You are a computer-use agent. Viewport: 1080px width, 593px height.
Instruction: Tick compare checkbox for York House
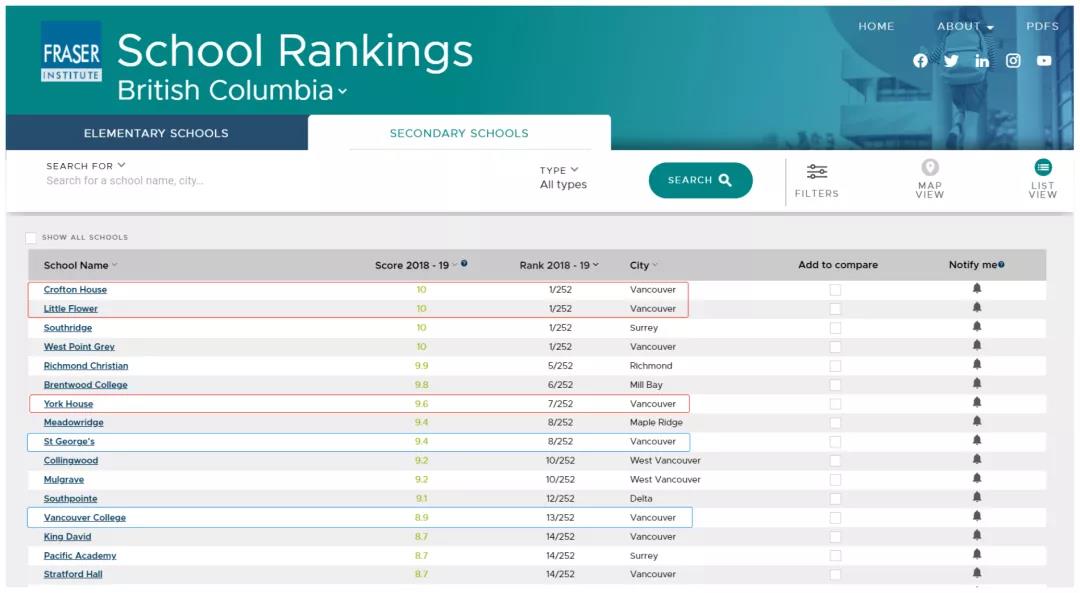[x=835, y=404]
